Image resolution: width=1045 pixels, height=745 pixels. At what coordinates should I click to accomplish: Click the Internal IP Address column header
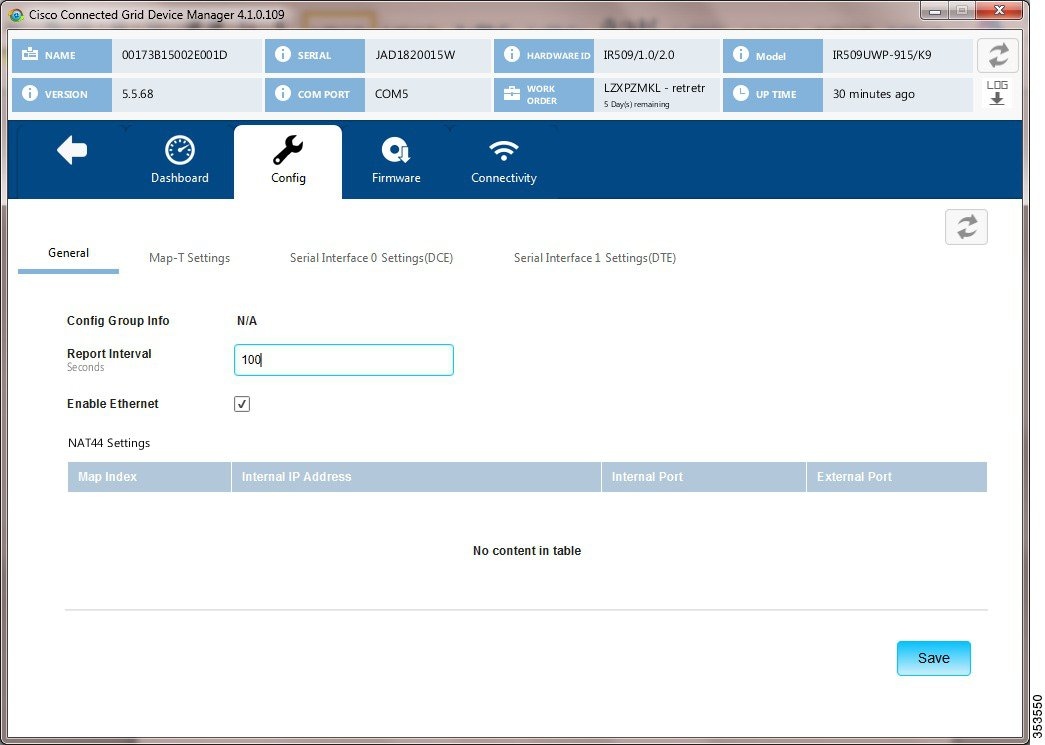pos(416,477)
